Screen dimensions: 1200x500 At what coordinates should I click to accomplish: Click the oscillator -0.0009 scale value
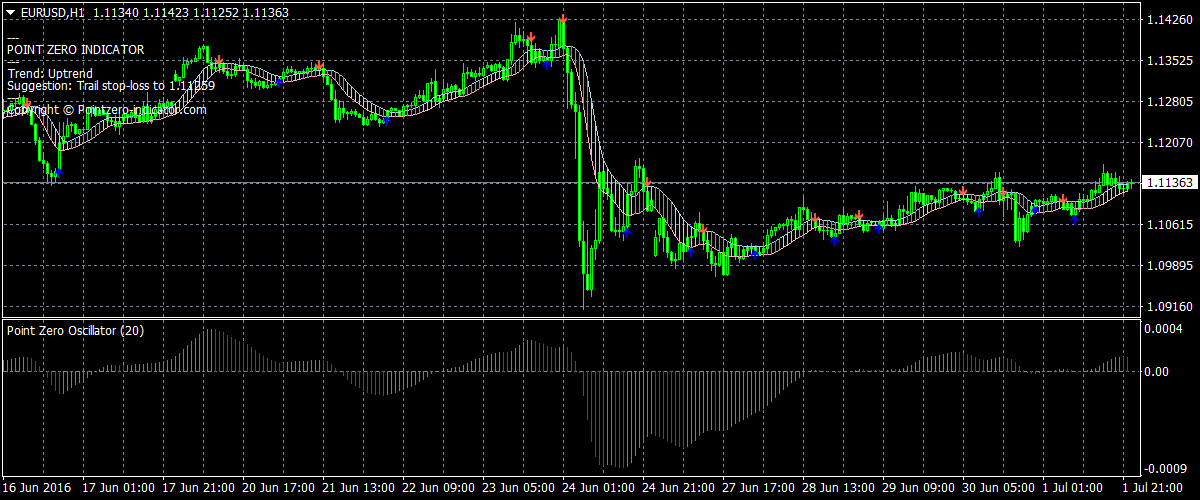(x=1167, y=468)
